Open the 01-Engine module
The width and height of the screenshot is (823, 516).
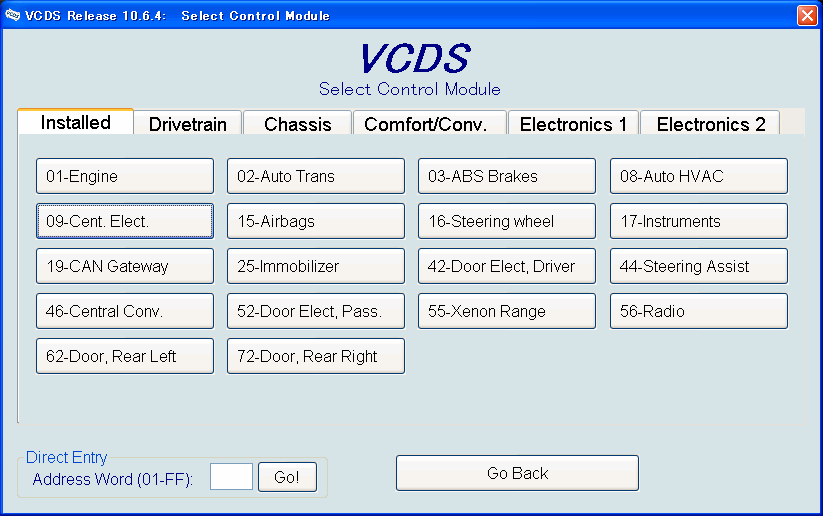[125, 176]
